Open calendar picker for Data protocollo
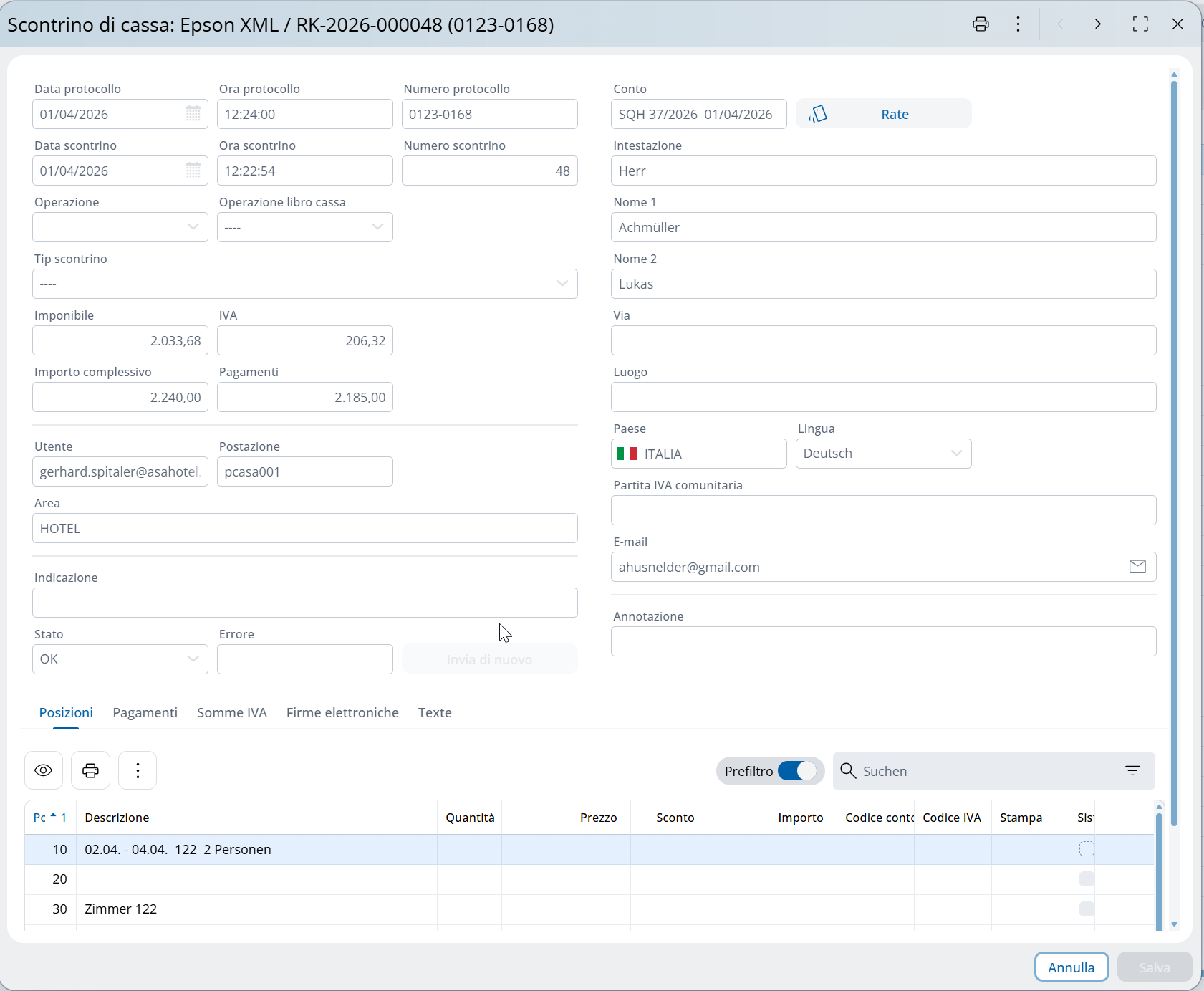The height and width of the screenshot is (991, 1204). coord(193,114)
